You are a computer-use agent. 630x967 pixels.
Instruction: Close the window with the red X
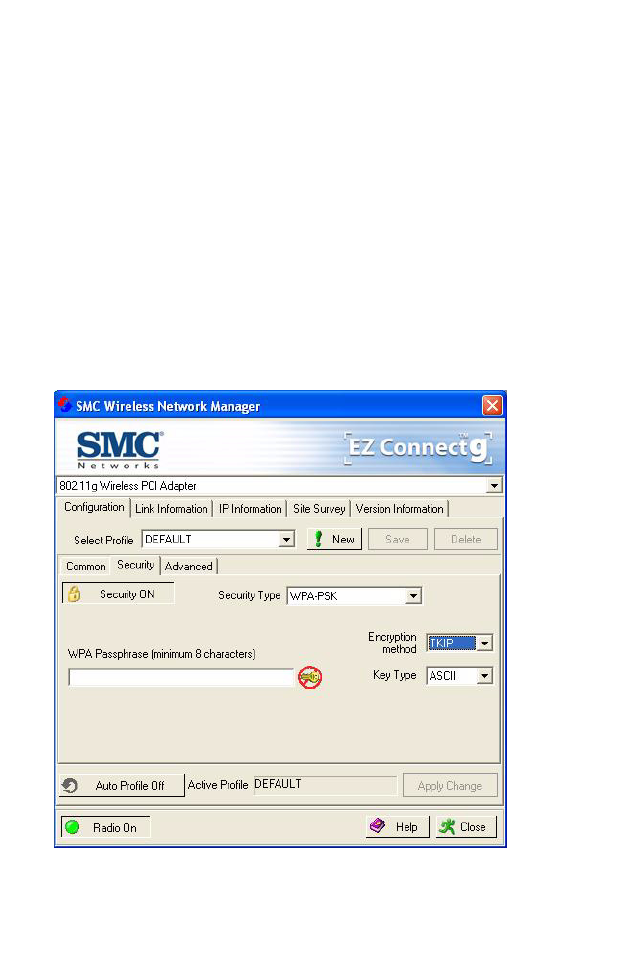pyautogui.click(x=492, y=406)
